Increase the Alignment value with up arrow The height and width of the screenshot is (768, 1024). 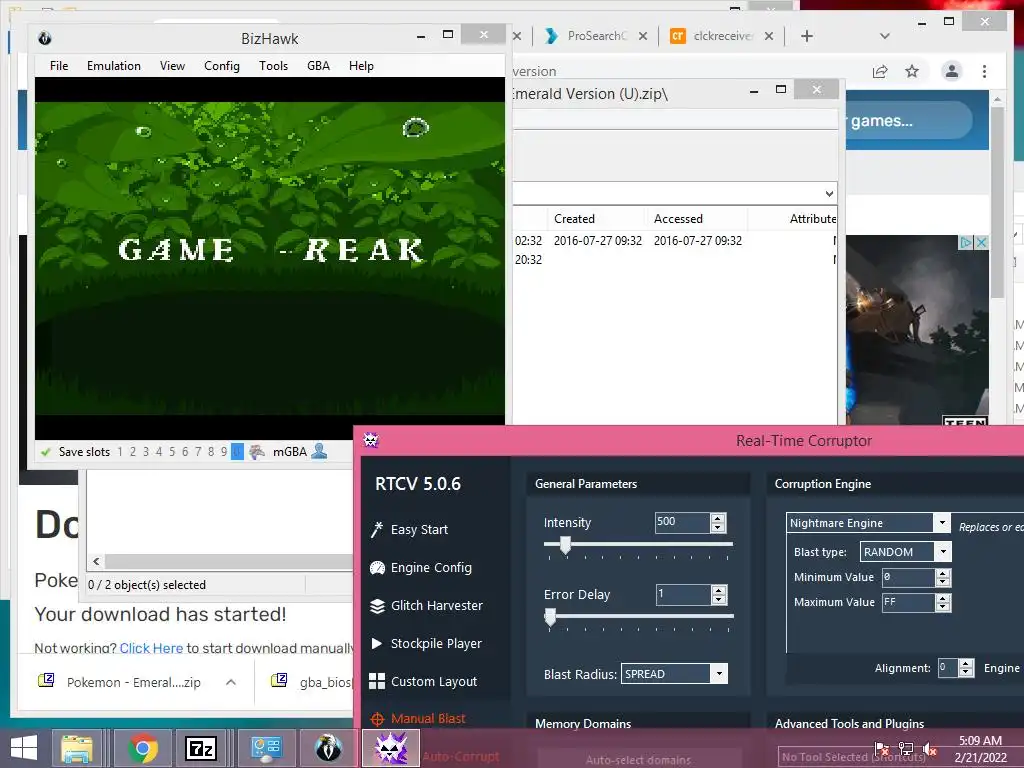pos(966,664)
